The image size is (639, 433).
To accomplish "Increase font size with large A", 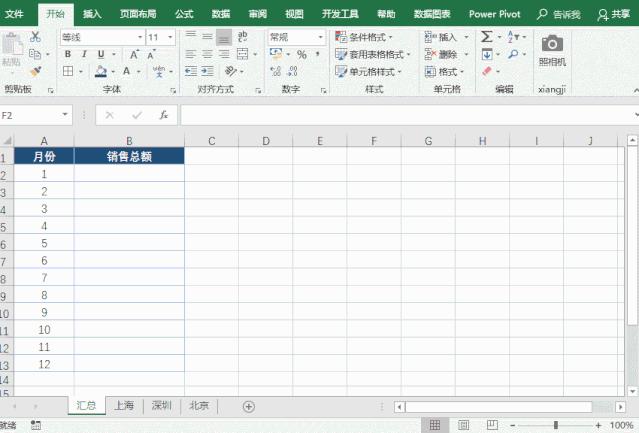I will pos(134,55).
